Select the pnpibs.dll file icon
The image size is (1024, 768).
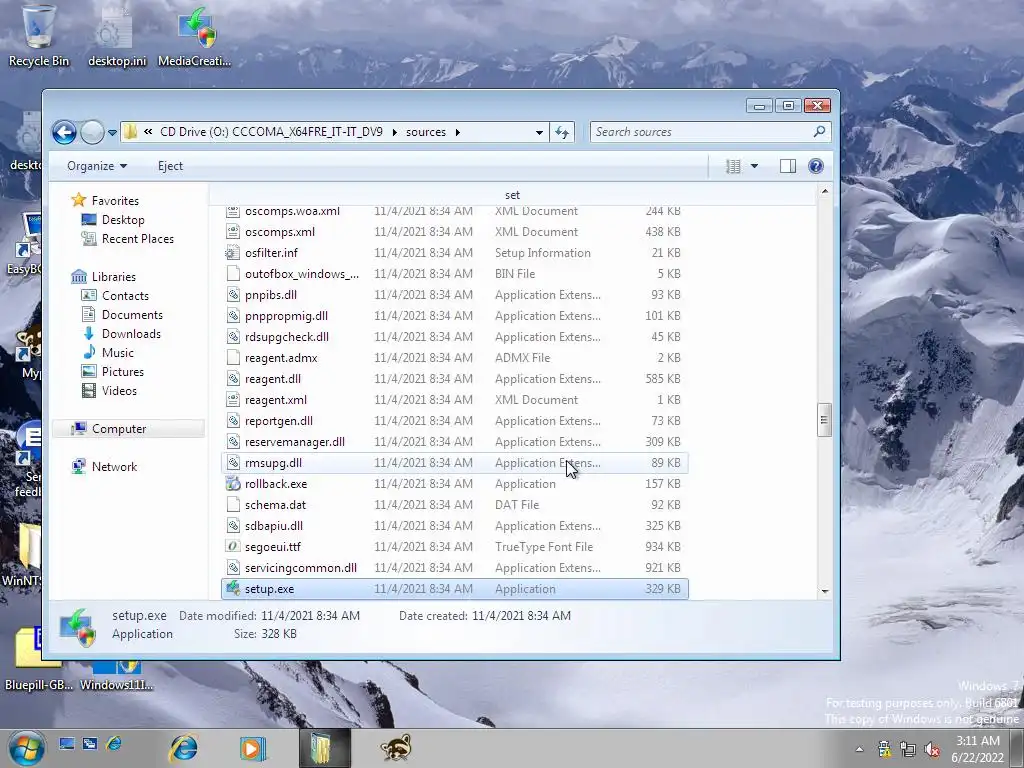click(232, 295)
